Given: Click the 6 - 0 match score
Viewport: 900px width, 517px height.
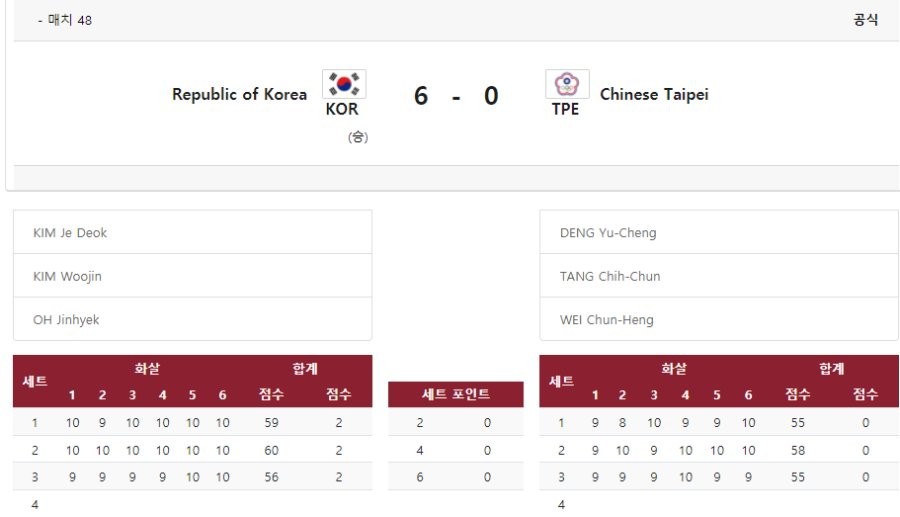Looking at the screenshot, I should pos(456,96).
